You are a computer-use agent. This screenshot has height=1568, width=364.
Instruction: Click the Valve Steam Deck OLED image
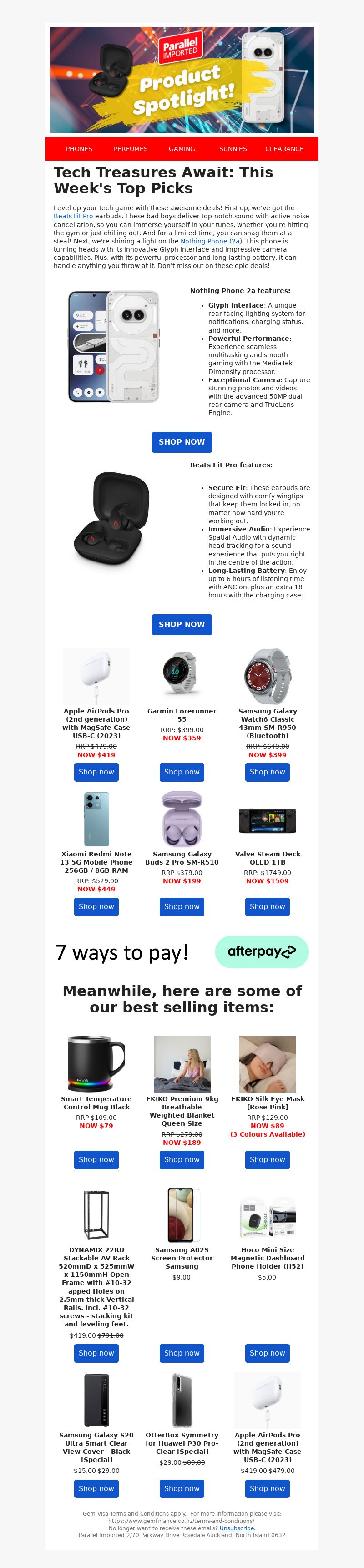tap(267, 820)
